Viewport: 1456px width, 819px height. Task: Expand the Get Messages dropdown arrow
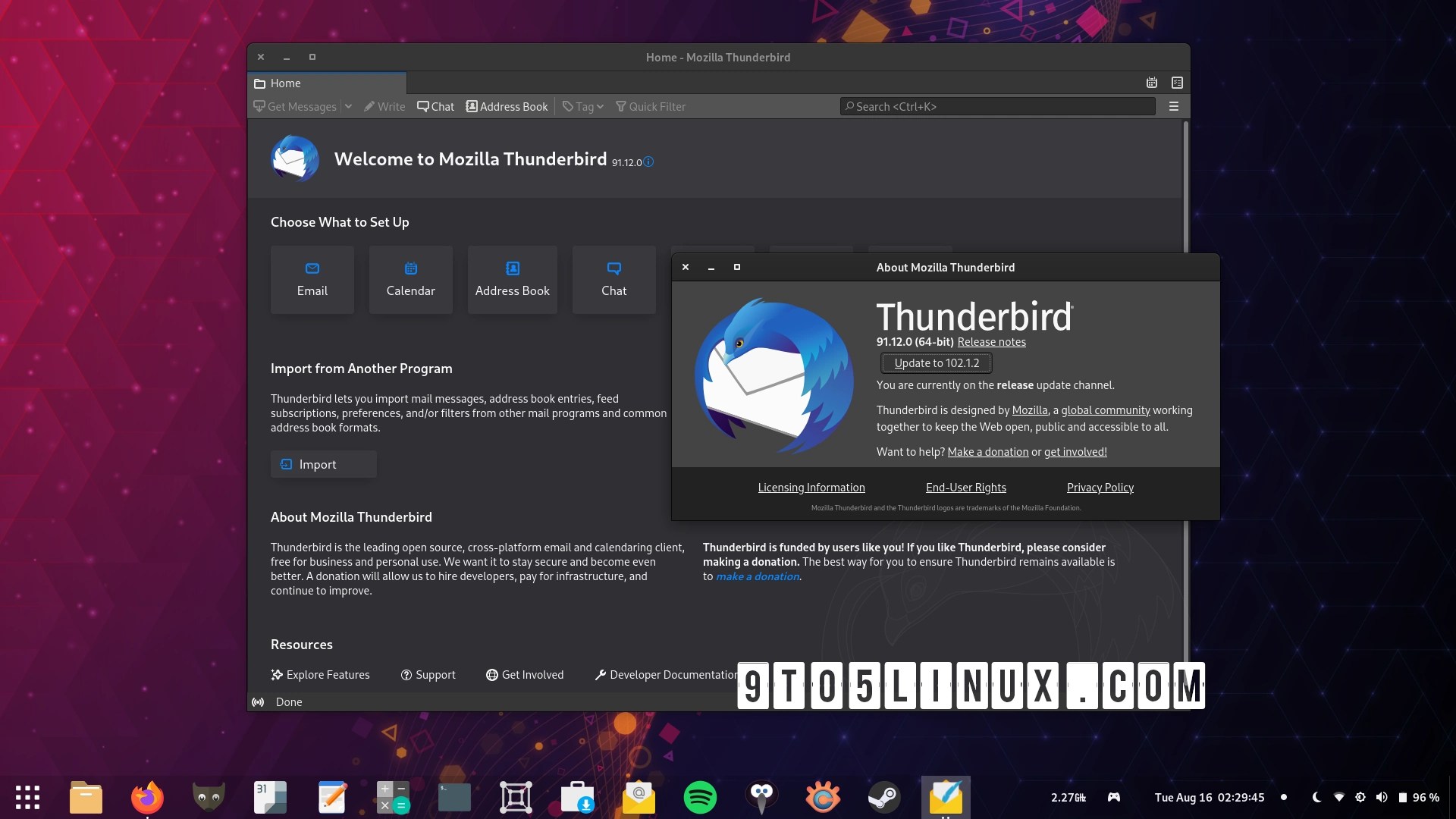tap(349, 107)
